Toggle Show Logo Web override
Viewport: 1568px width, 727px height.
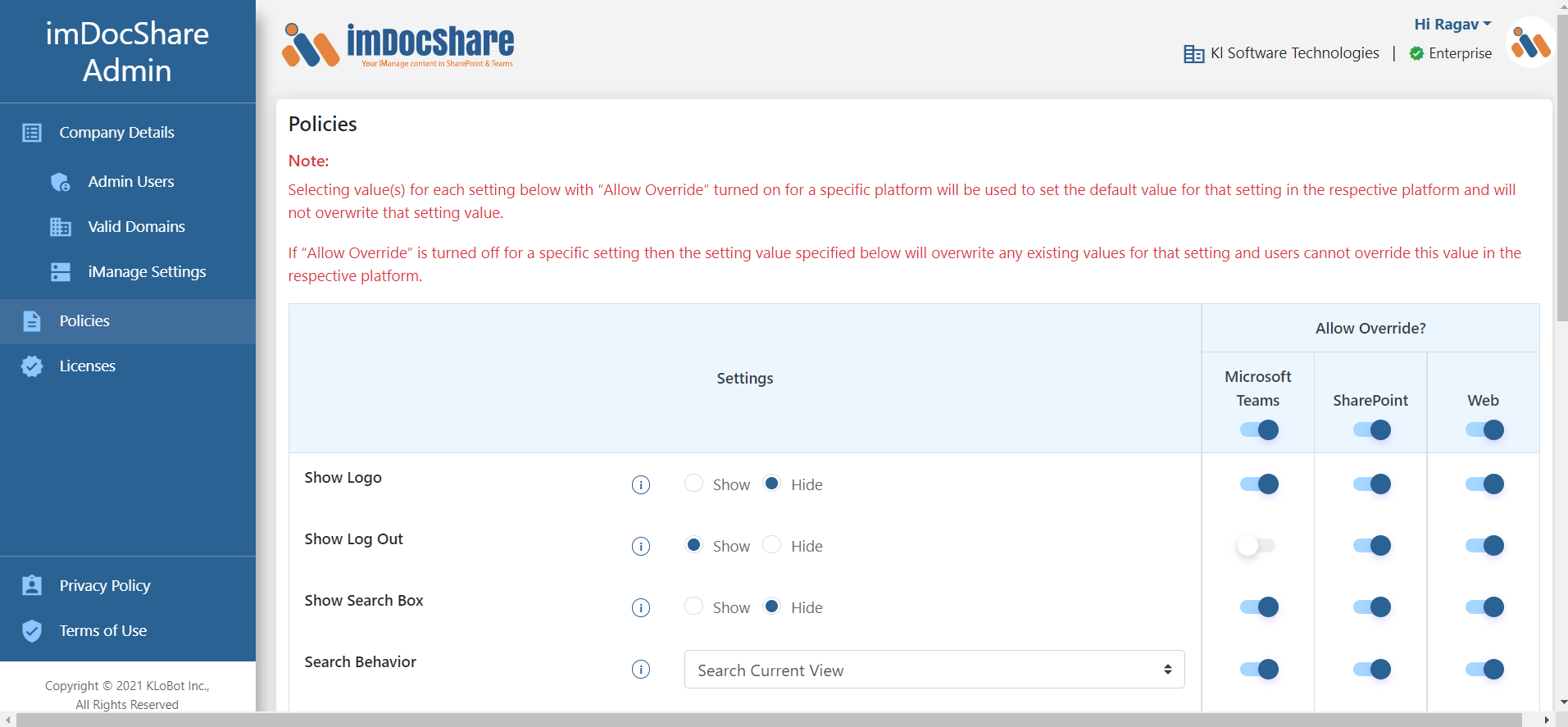tap(1484, 484)
